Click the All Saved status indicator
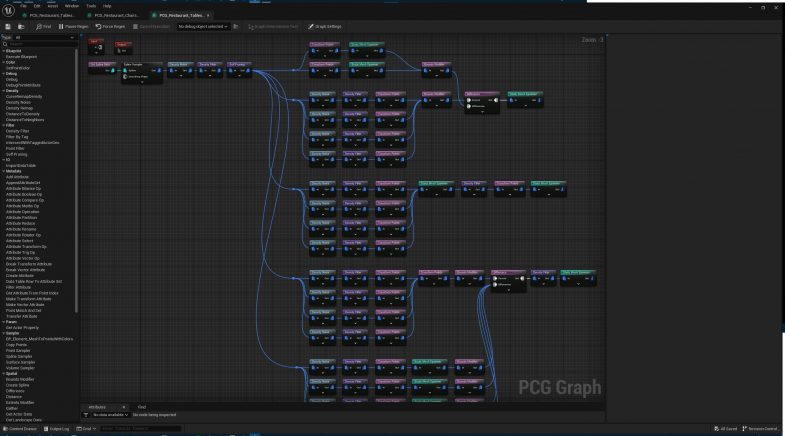 point(725,429)
